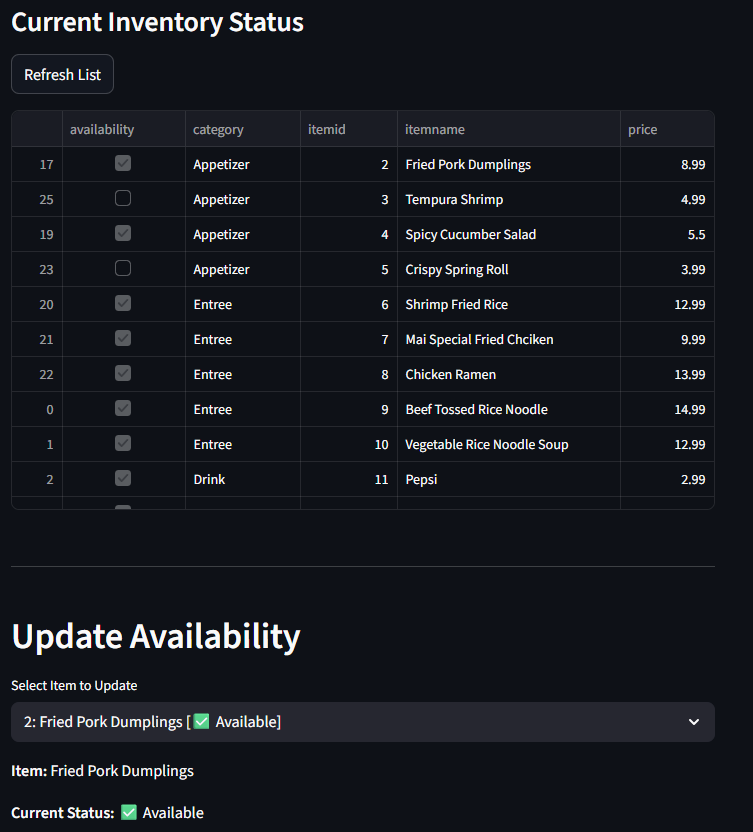Click row index 23 cell
Viewport: 753px width, 832px height.
point(37,270)
